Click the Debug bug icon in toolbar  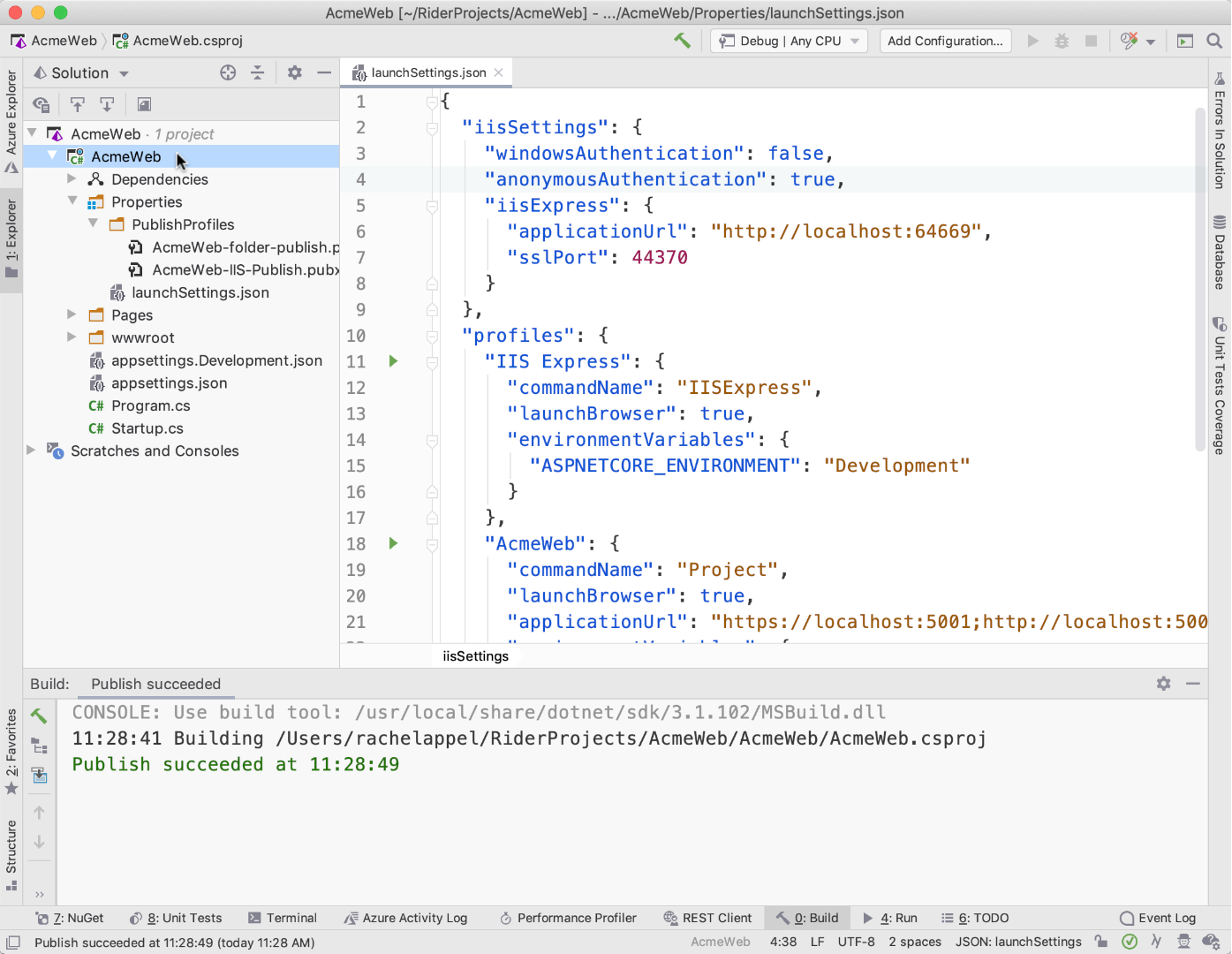(1062, 41)
